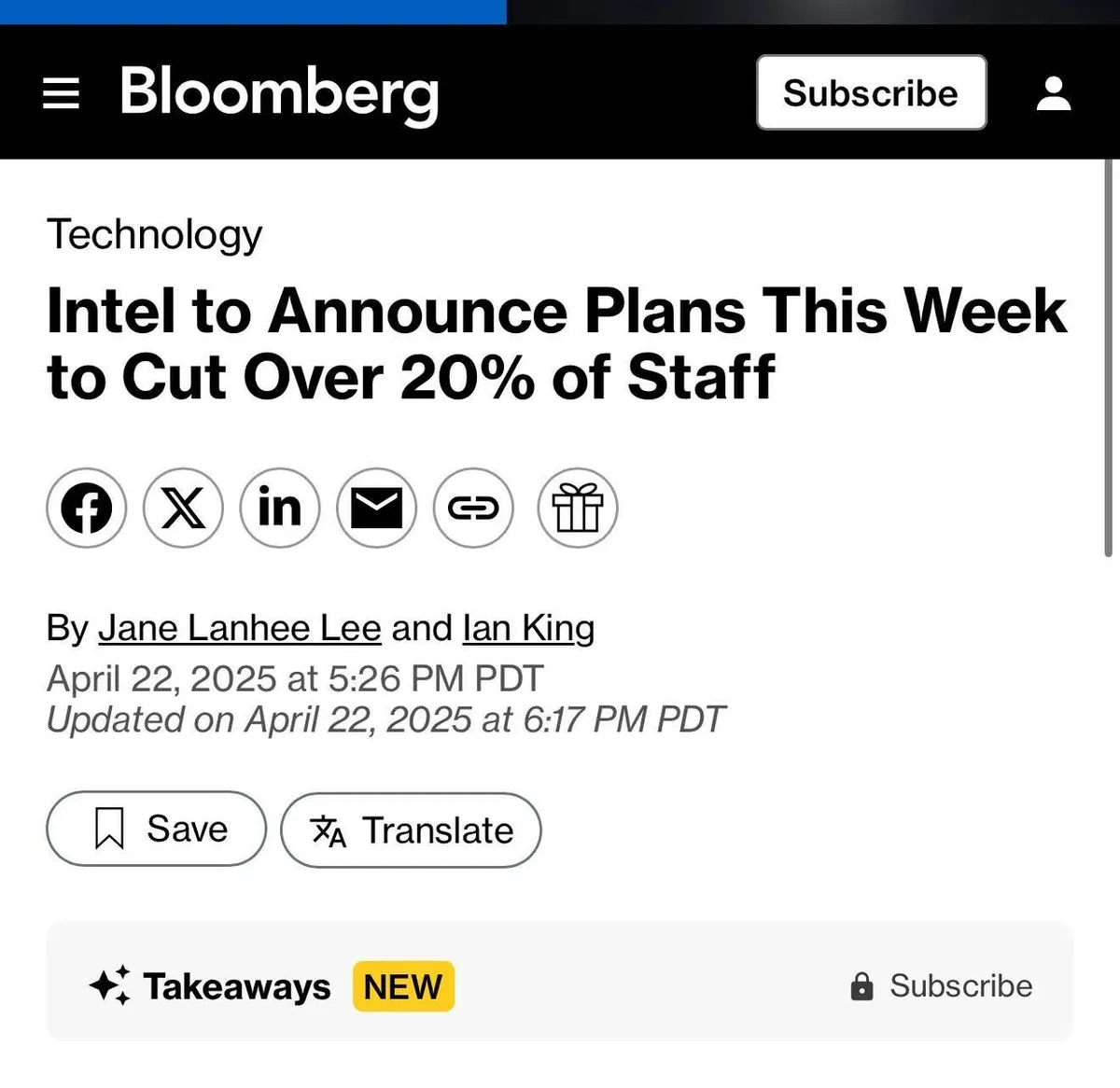The width and height of the screenshot is (1120, 1088).
Task: Open the hamburger navigation menu
Action: [x=62, y=93]
